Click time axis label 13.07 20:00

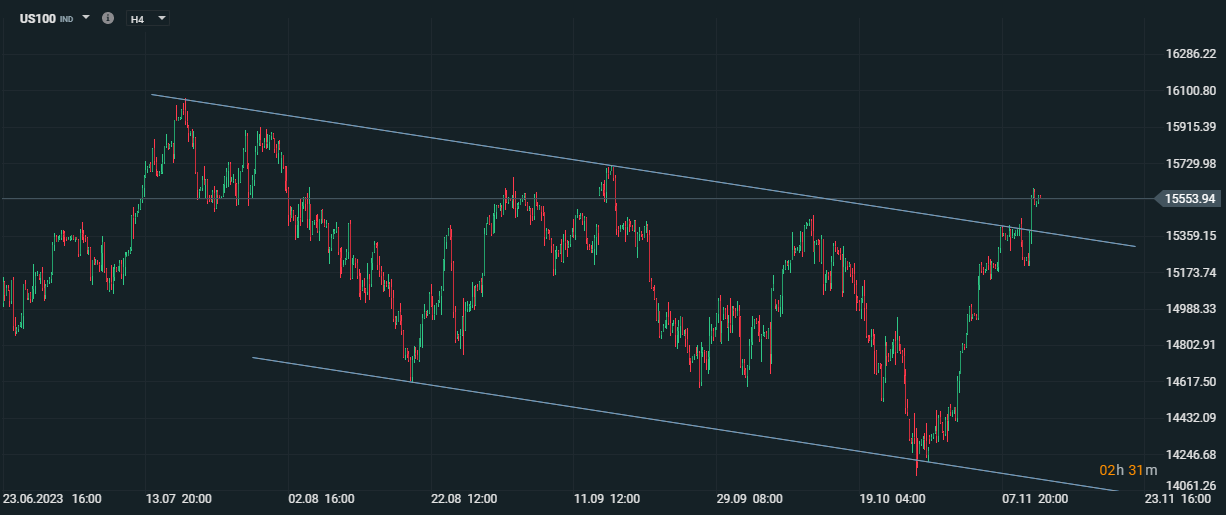pyautogui.click(x=178, y=498)
